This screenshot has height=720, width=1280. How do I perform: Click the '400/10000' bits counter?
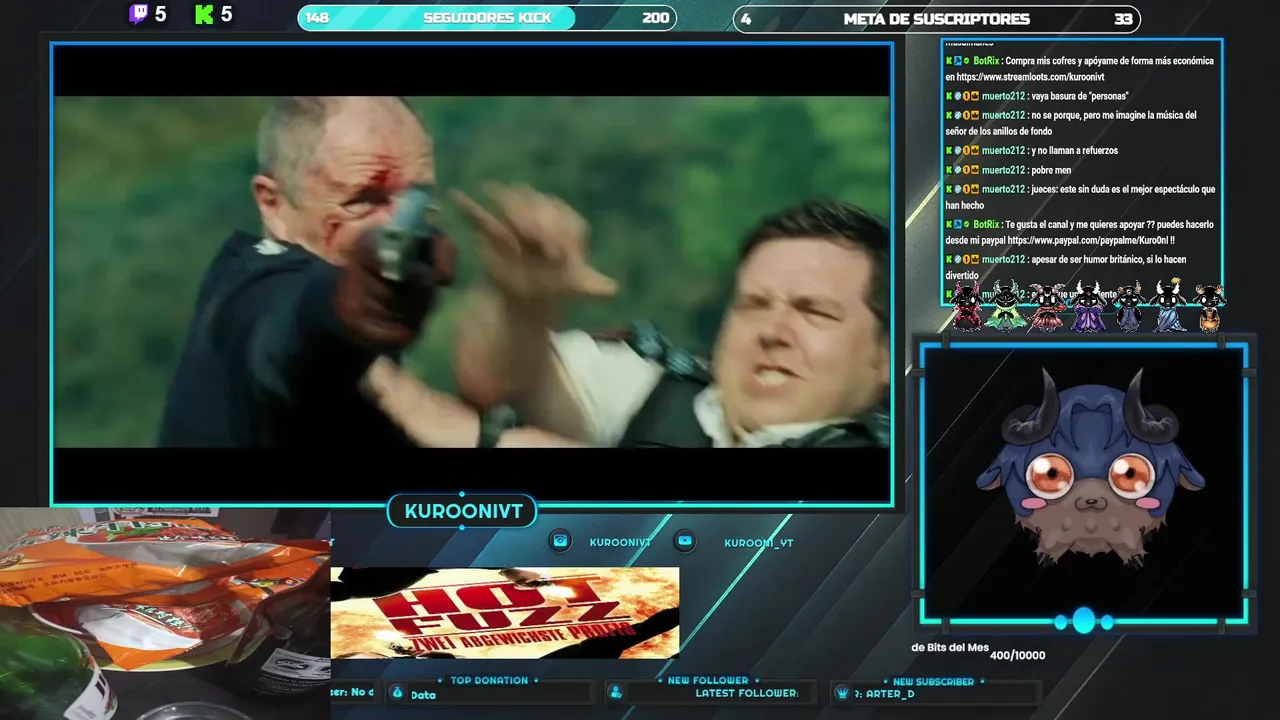(x=1018, y=656)
